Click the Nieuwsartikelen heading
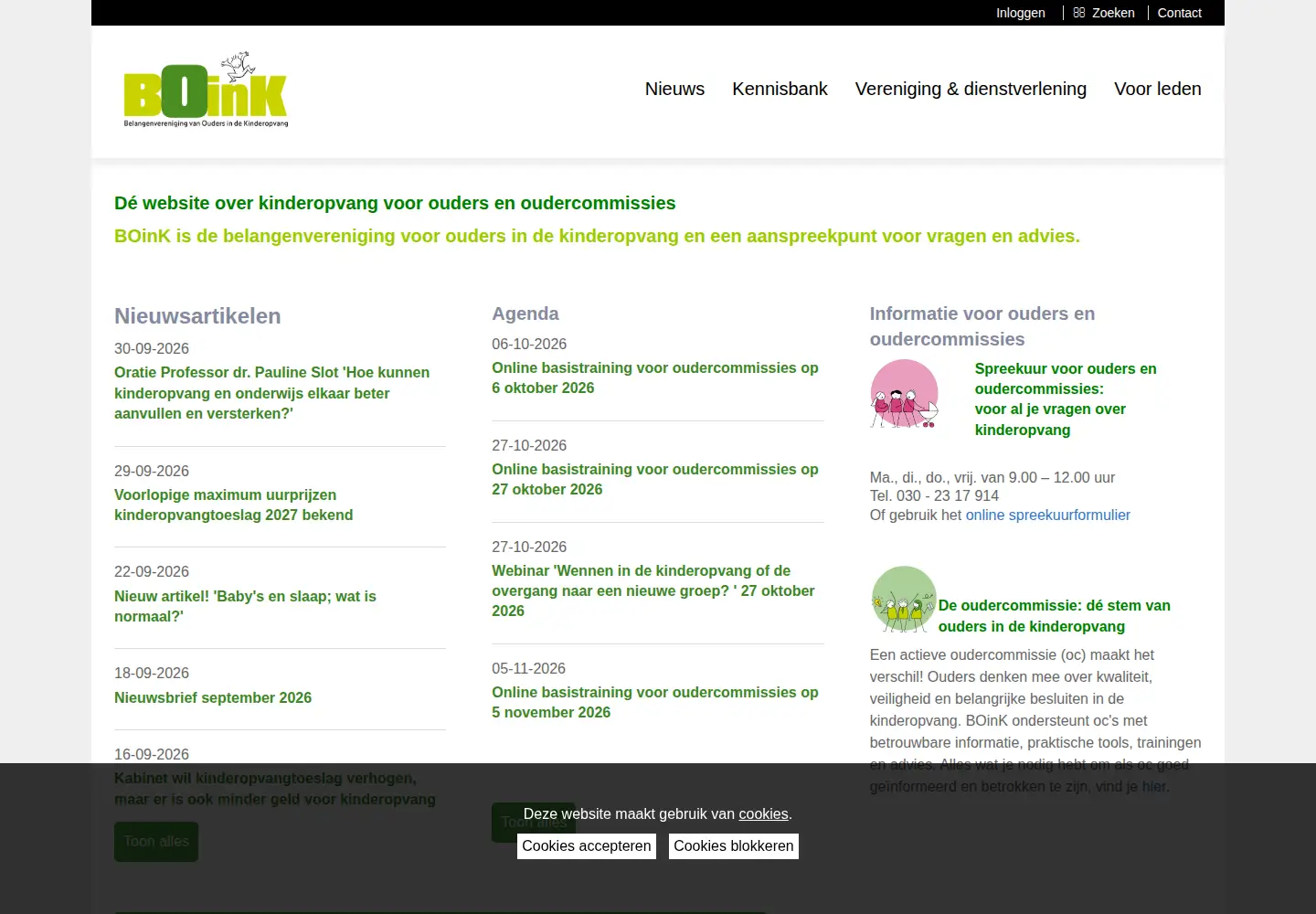 tap(197, 316)
